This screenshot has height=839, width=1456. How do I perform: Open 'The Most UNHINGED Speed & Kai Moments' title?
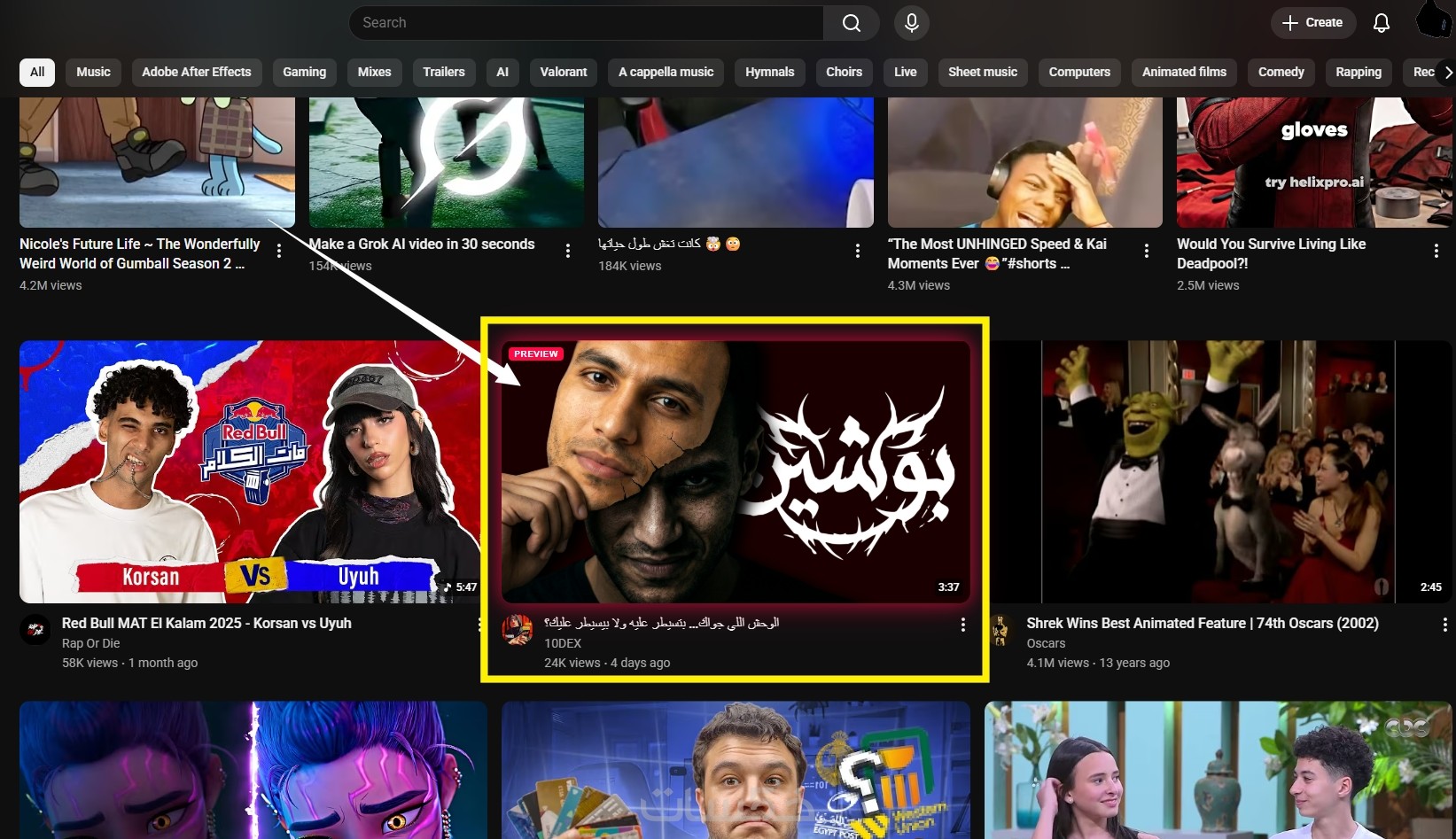997,253
